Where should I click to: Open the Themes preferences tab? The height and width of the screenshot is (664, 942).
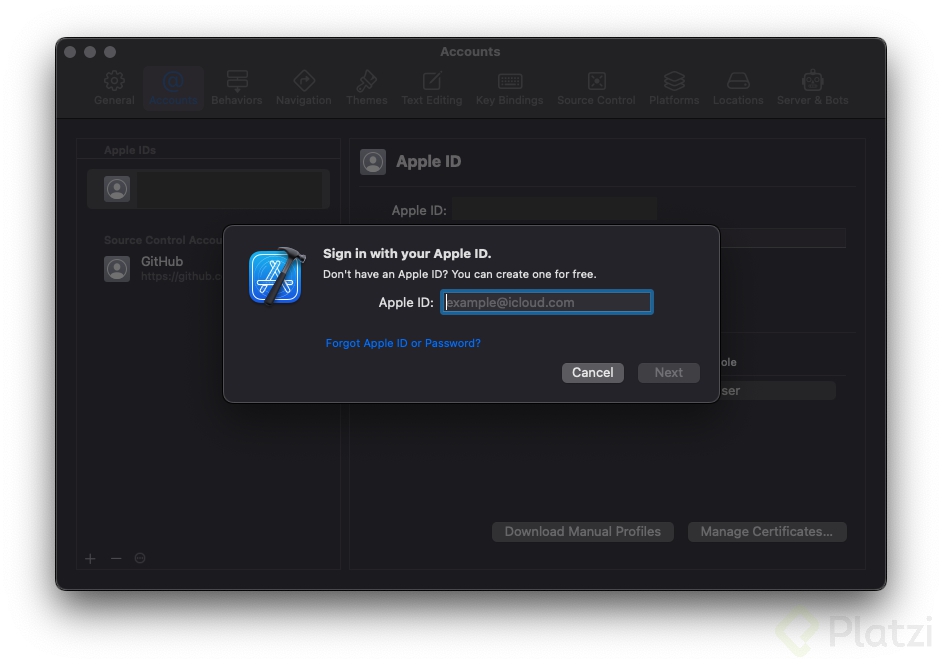366,88
